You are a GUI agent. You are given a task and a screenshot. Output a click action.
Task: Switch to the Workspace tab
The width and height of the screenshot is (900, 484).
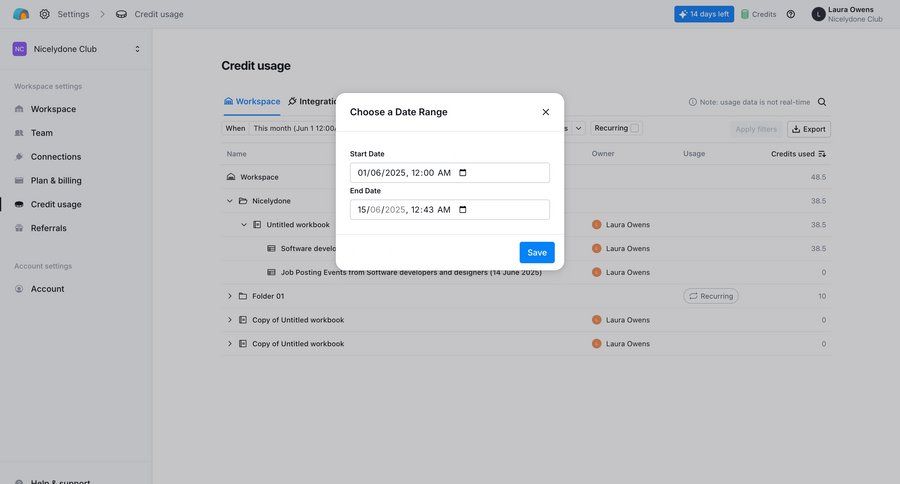252,102
